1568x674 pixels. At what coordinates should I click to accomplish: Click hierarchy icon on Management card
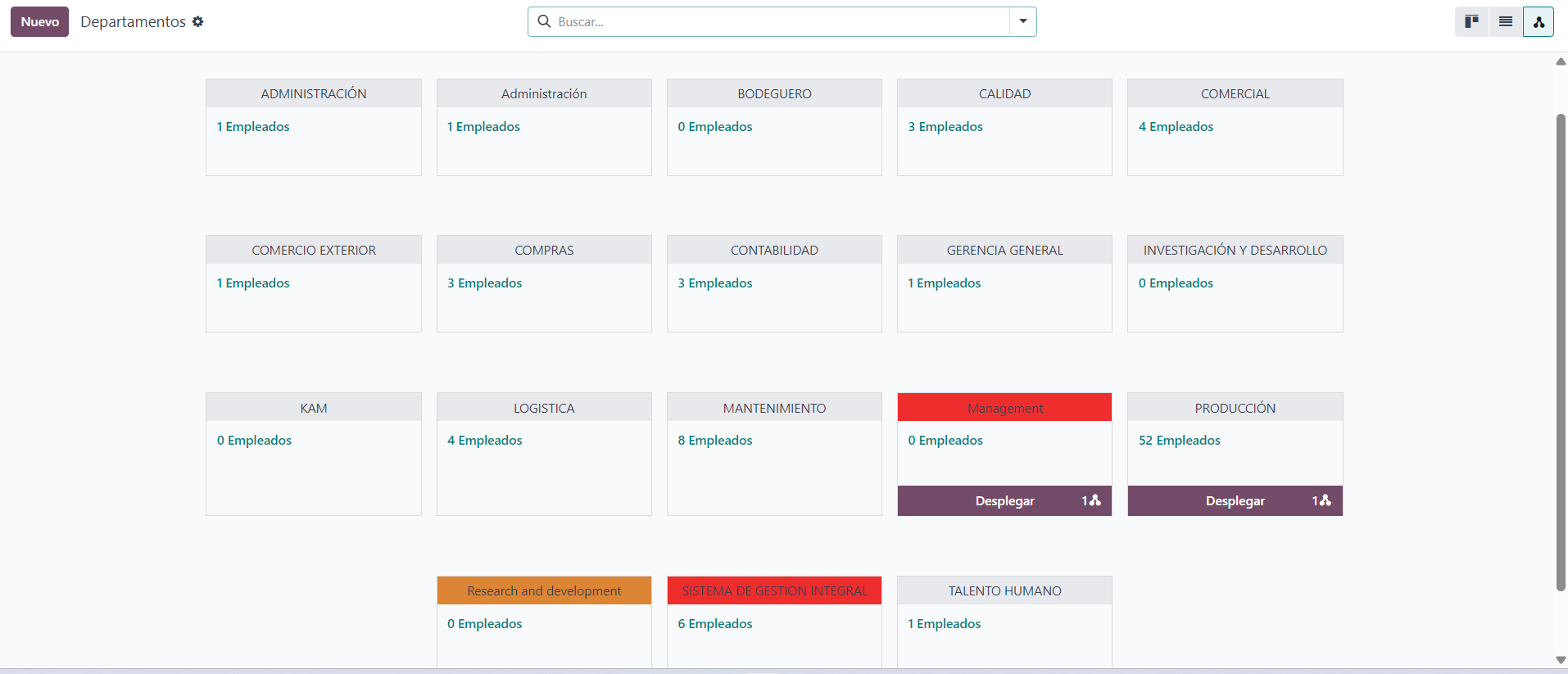(1094, 500)
